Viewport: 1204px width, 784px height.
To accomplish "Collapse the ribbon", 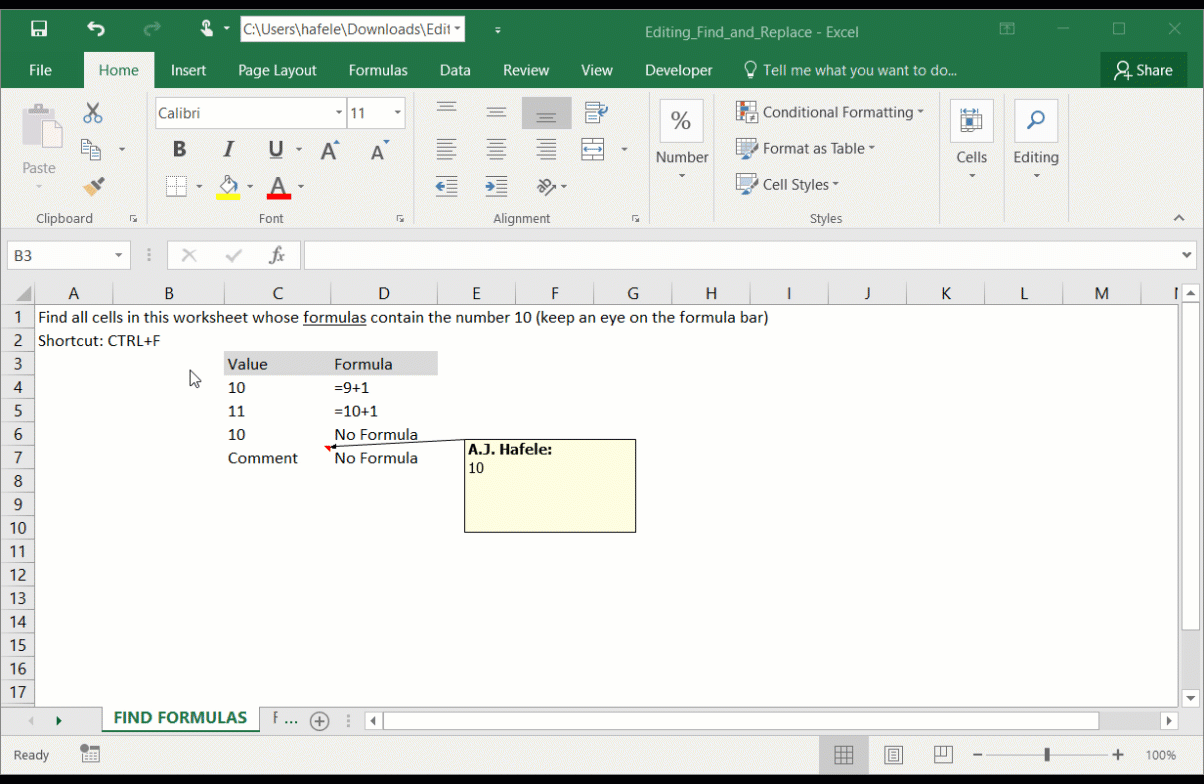I will [1179, 218].
